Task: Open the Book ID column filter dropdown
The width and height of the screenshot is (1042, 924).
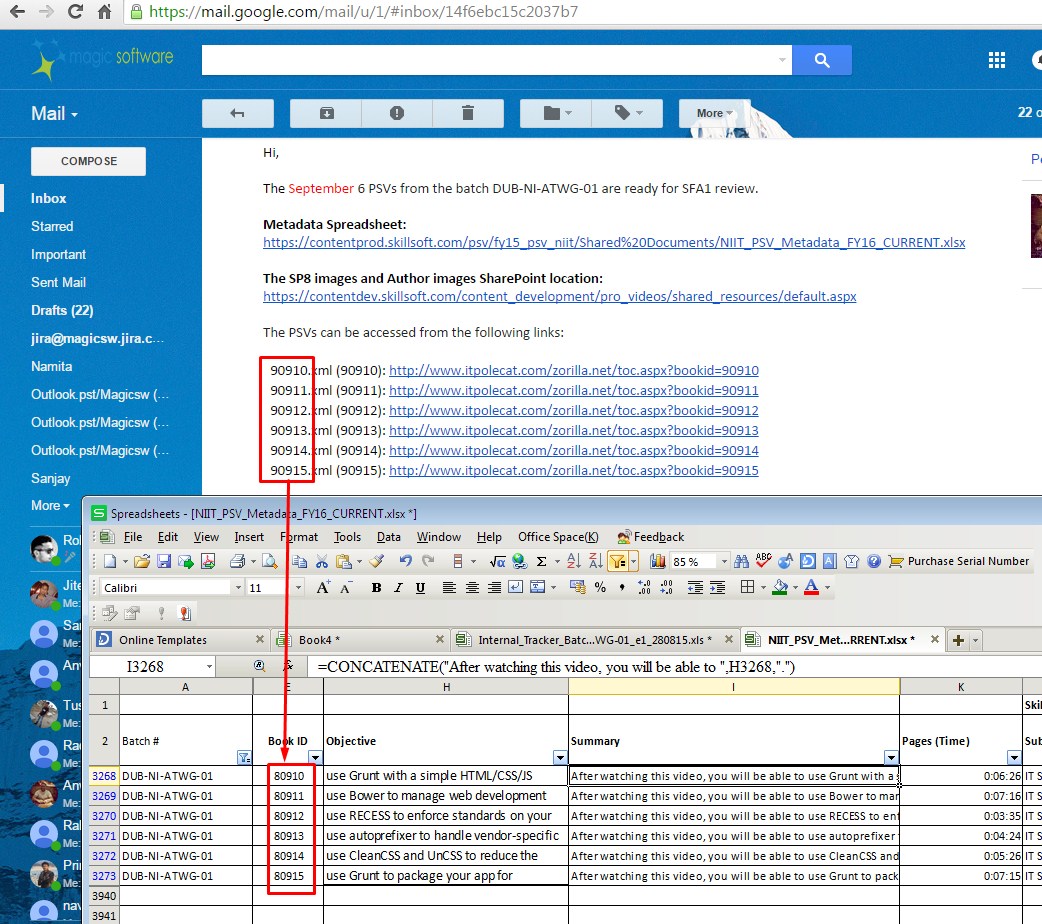Action: tap(315, 757)
